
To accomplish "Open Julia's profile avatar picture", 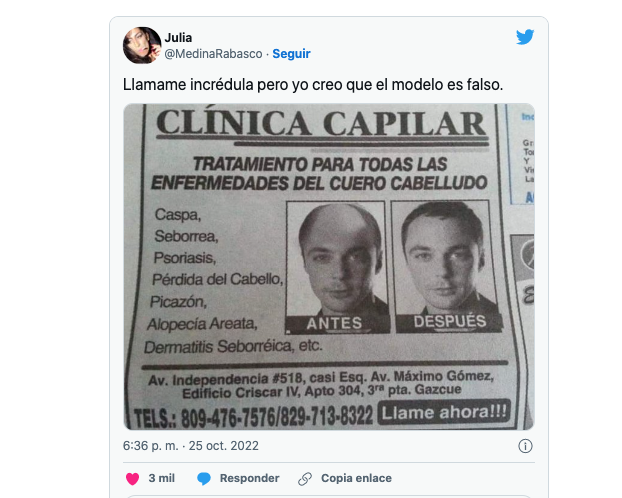I will [142, 45].
